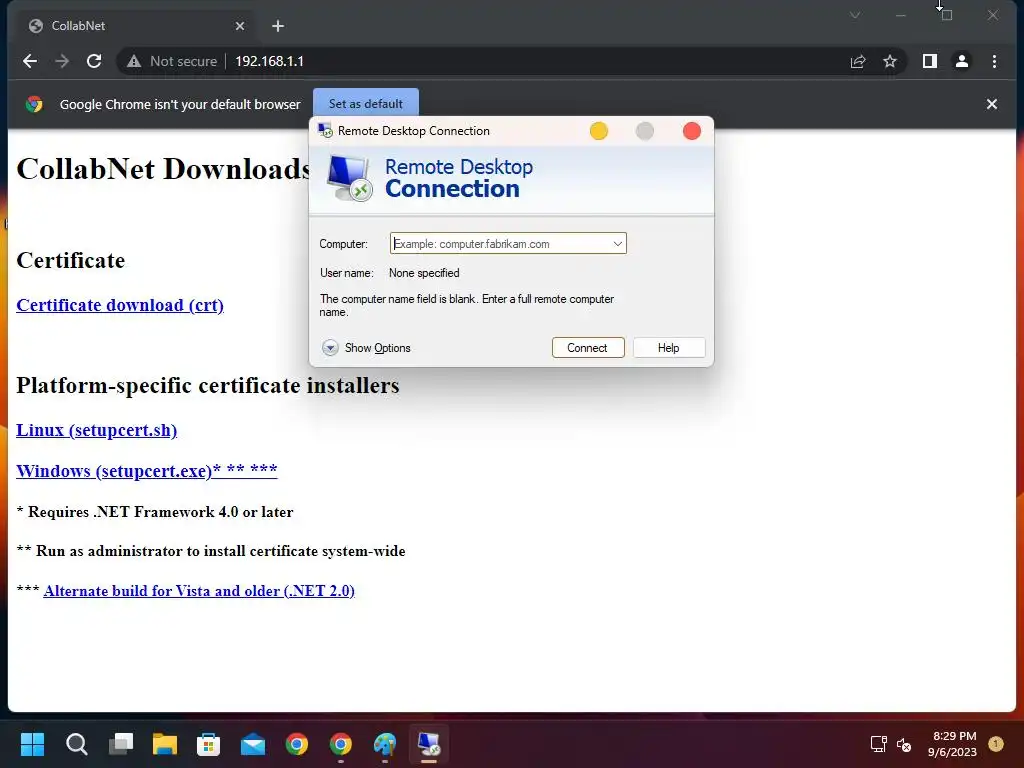Image resolution: width=1024 pixels, height=768 pixels.
Task: Click the Help button
Action: point(669,348)
